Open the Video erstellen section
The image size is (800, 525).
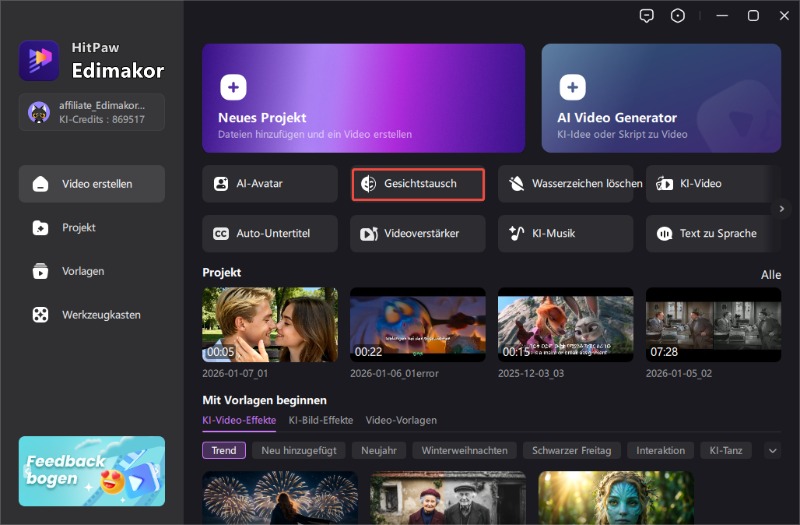(92, 184)
